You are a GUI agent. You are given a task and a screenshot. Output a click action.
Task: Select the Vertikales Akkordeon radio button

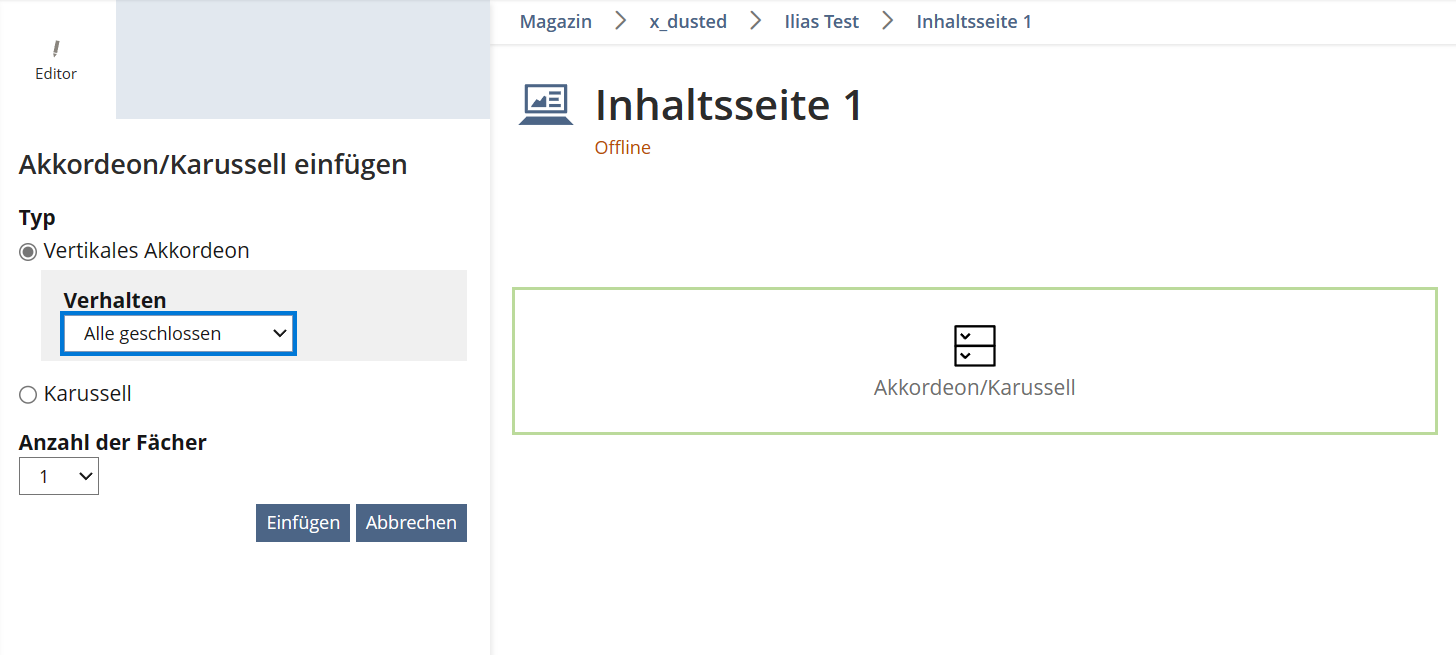pyautogui.click(x=28, y=252)
